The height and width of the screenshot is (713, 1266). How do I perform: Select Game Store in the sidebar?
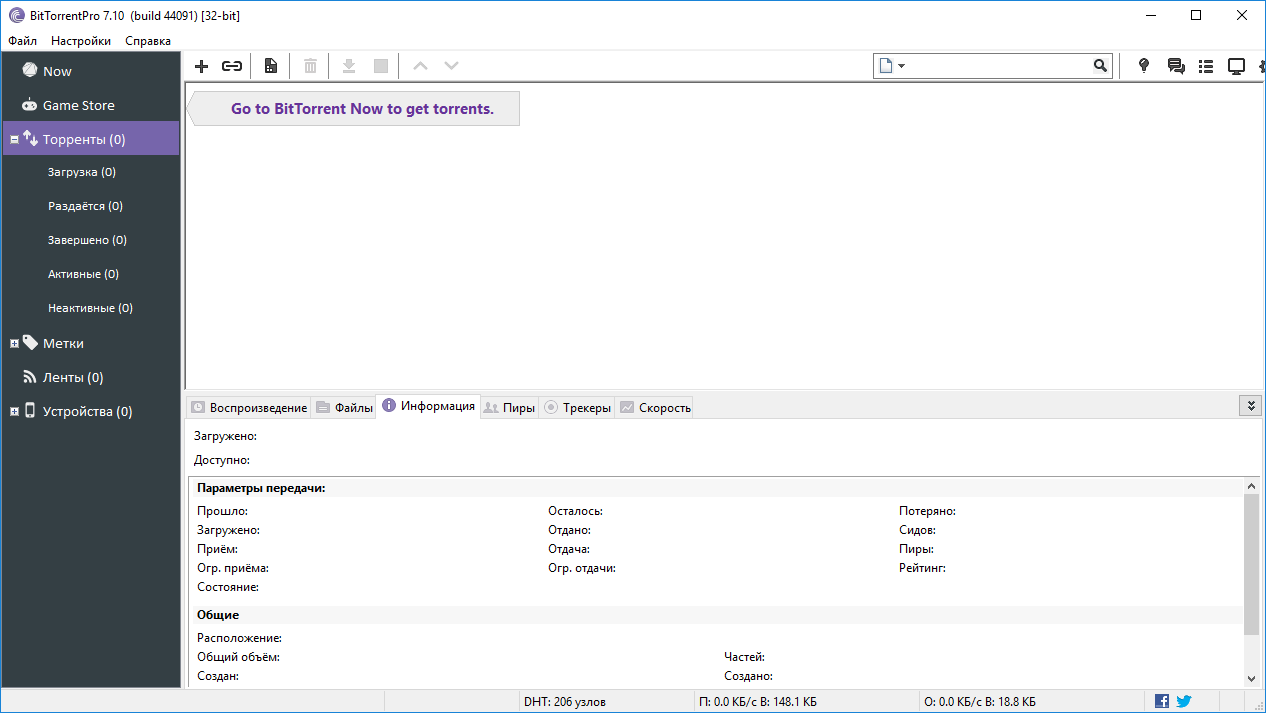[78, 105]
